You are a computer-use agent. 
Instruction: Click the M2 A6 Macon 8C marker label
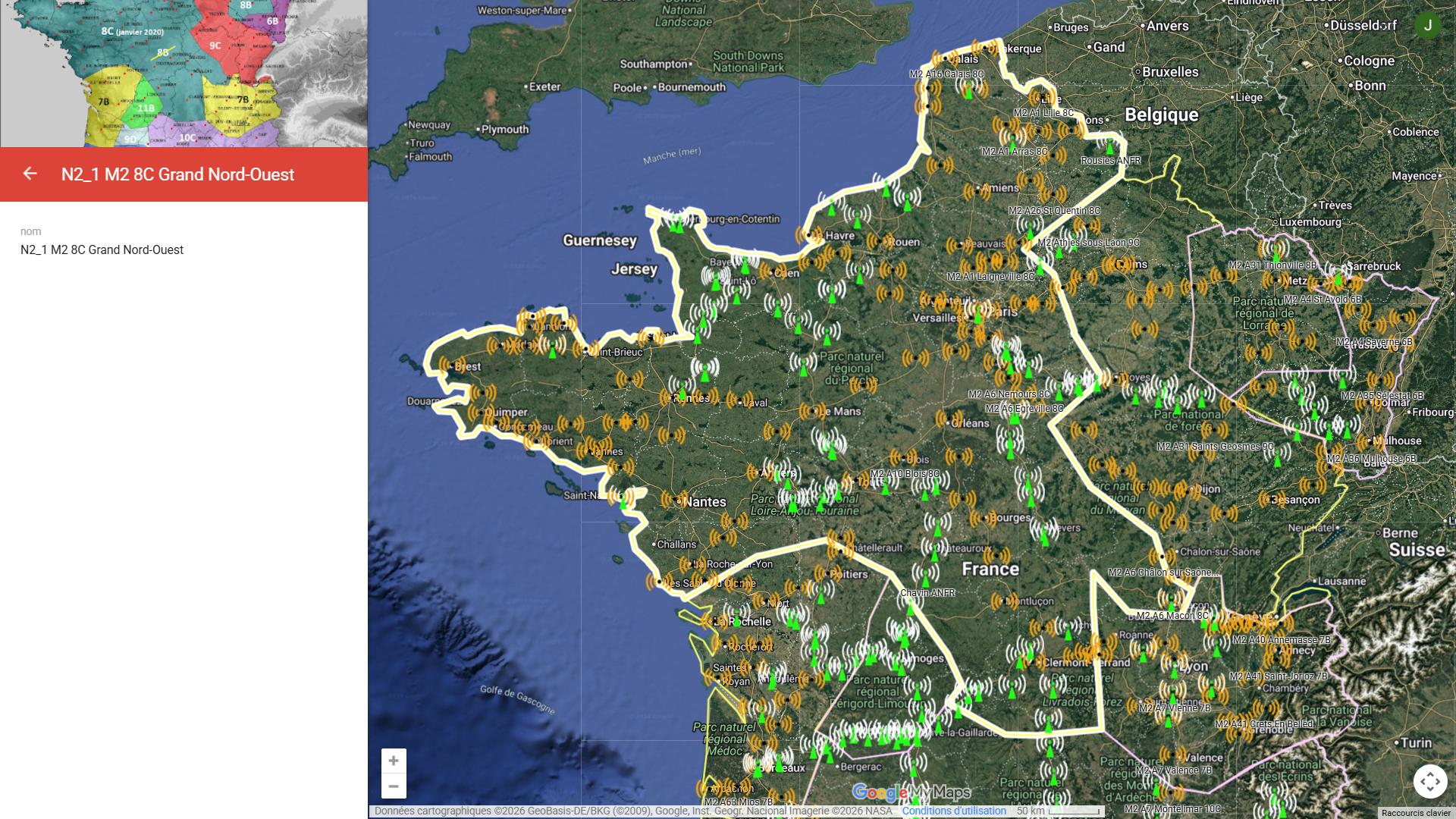click(x=1172, y=616)
